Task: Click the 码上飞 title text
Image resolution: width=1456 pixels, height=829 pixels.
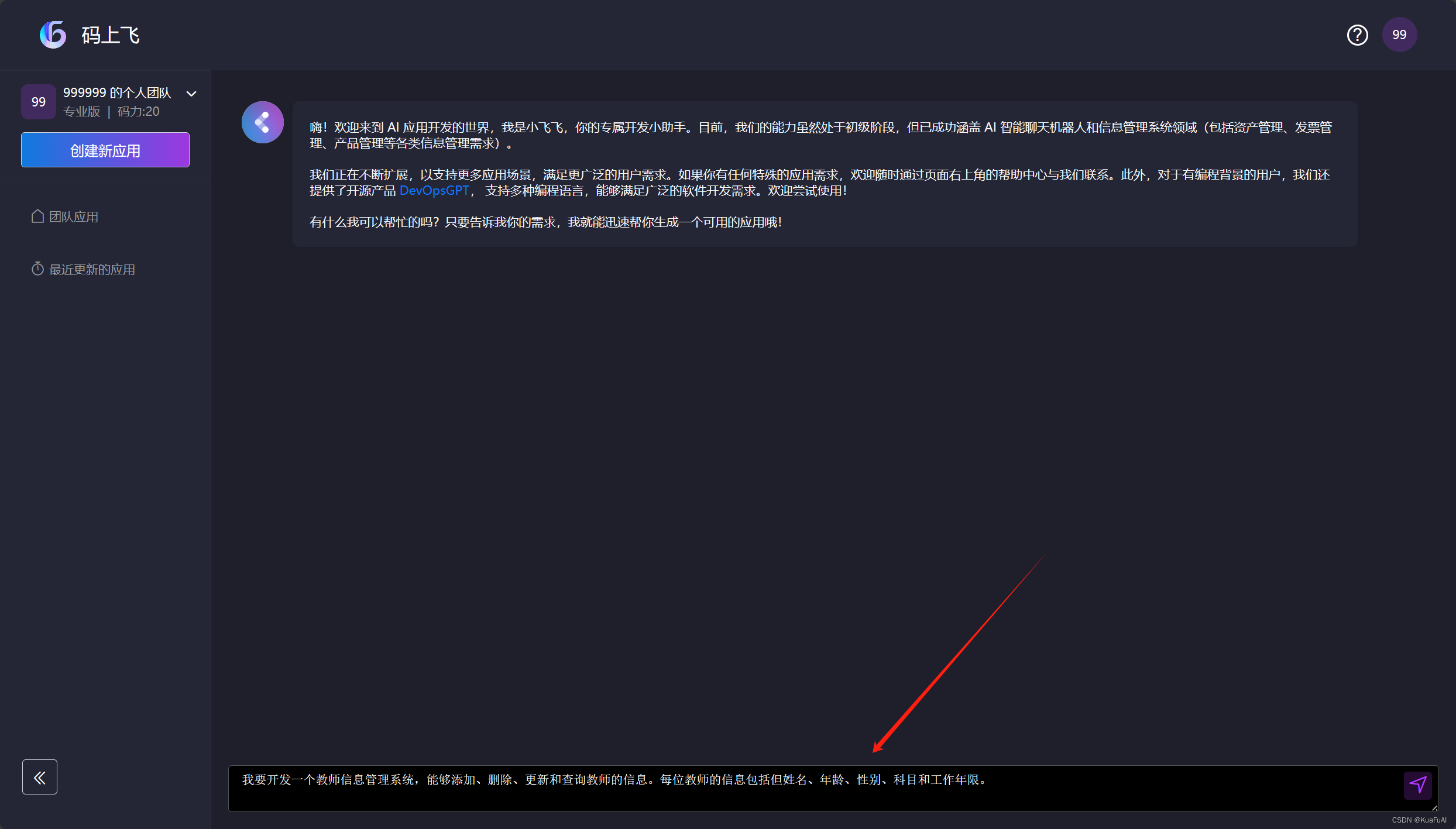Action: point(111,36)
